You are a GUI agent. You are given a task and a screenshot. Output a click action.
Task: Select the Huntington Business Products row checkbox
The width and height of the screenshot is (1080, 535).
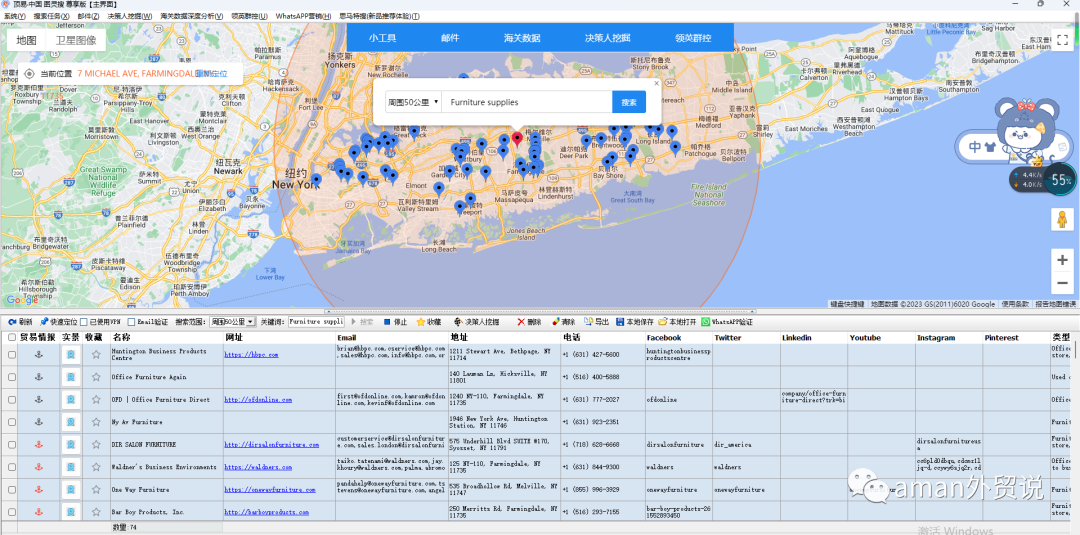click(12, 355)
